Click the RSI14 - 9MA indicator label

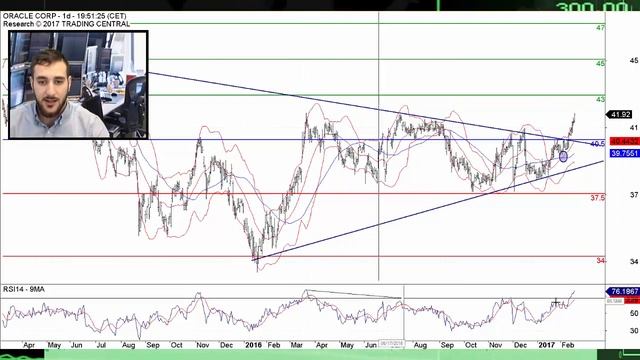tap(24, 289)
